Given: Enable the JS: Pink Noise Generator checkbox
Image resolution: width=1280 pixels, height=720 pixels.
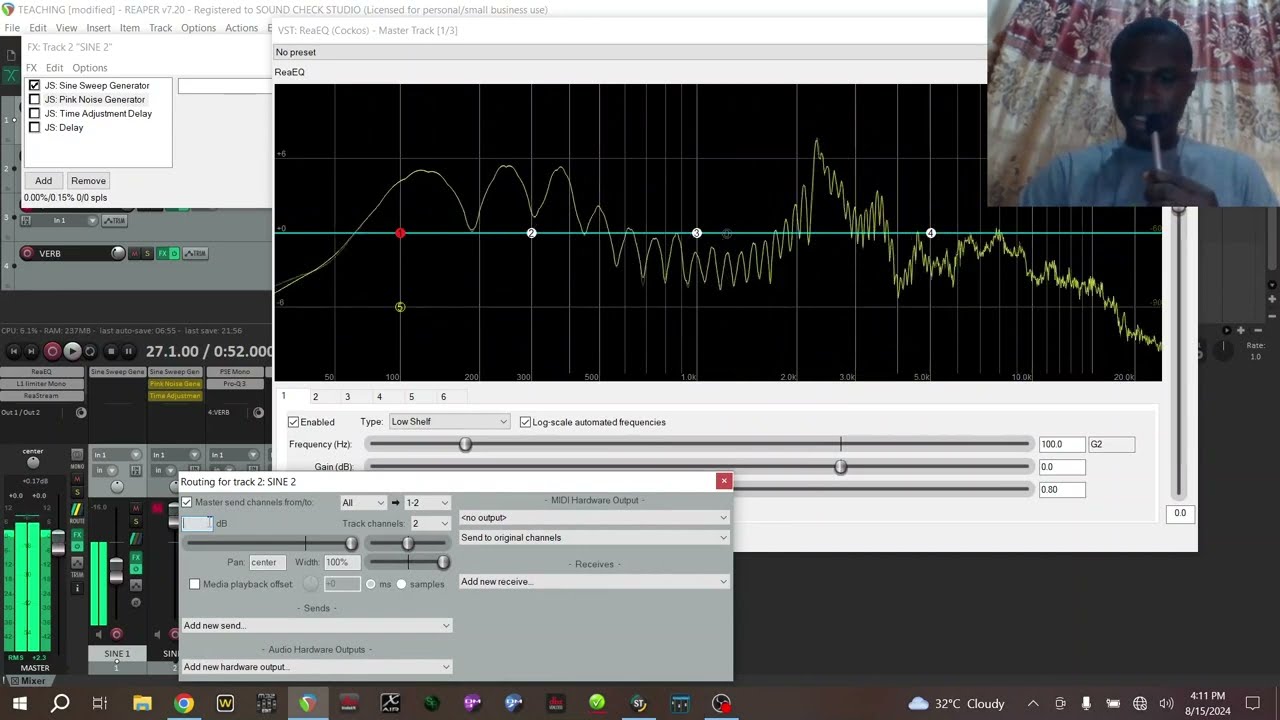Looking at the screenshot, I should 34,99.
